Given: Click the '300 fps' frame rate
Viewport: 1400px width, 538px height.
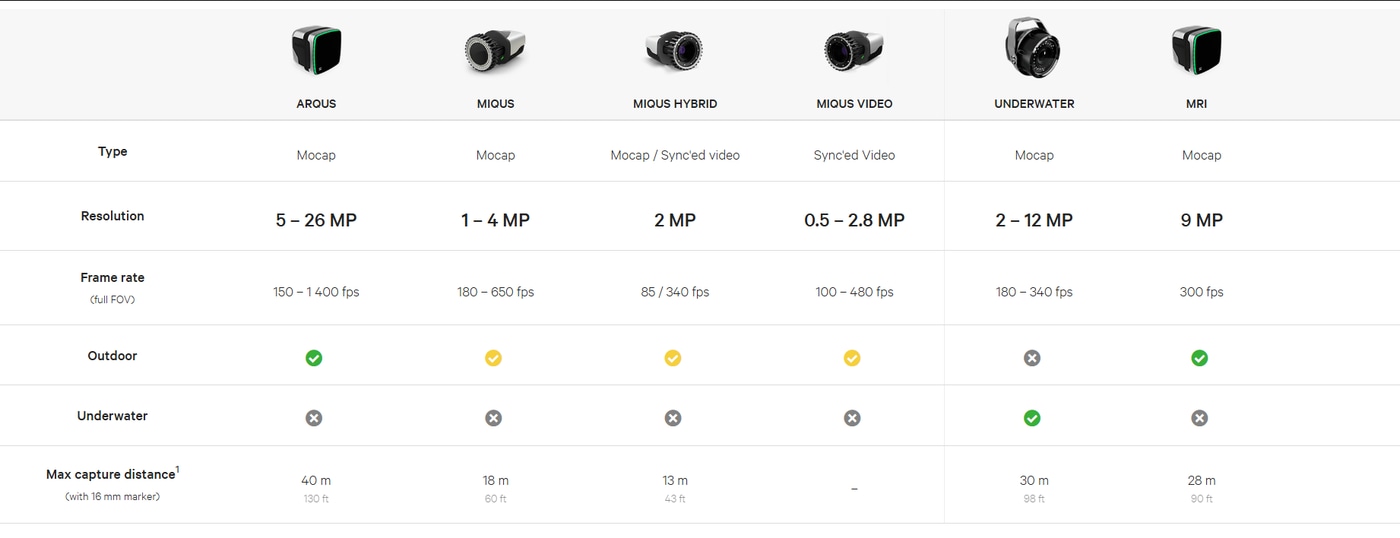Looking at the screenshot, I should tap(1201, 292).
